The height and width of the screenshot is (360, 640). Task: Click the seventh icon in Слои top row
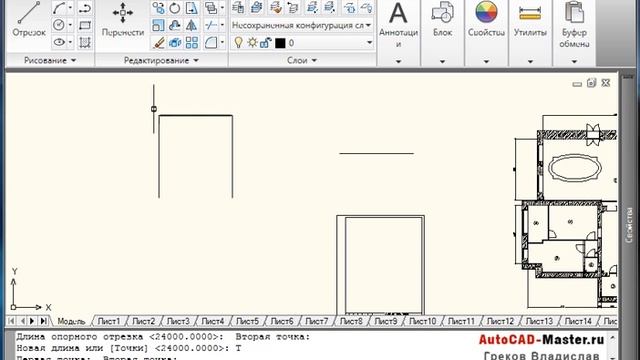350,7
